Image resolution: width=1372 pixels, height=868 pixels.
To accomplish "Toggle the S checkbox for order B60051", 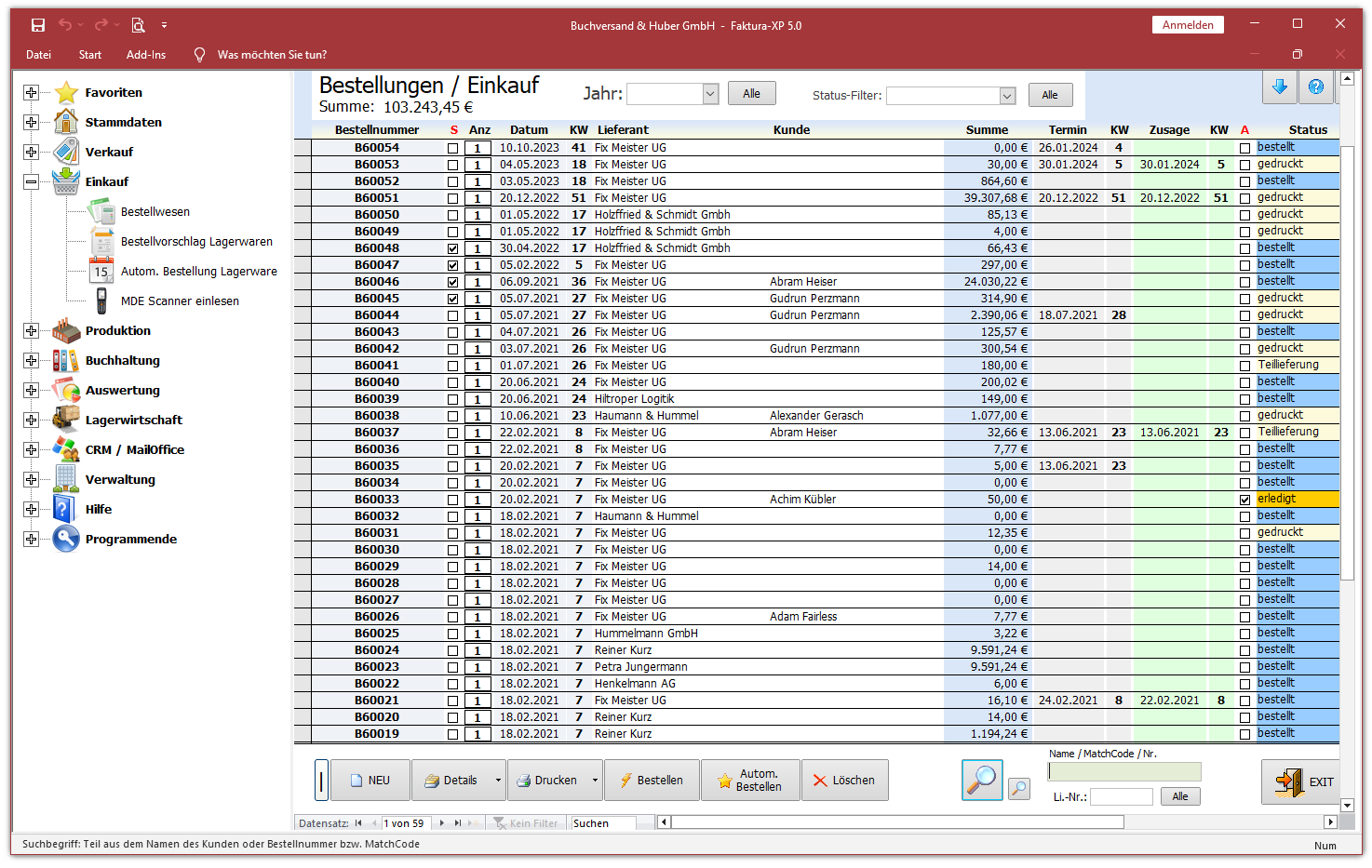I will pyautogui.click(x=453, y=198).
